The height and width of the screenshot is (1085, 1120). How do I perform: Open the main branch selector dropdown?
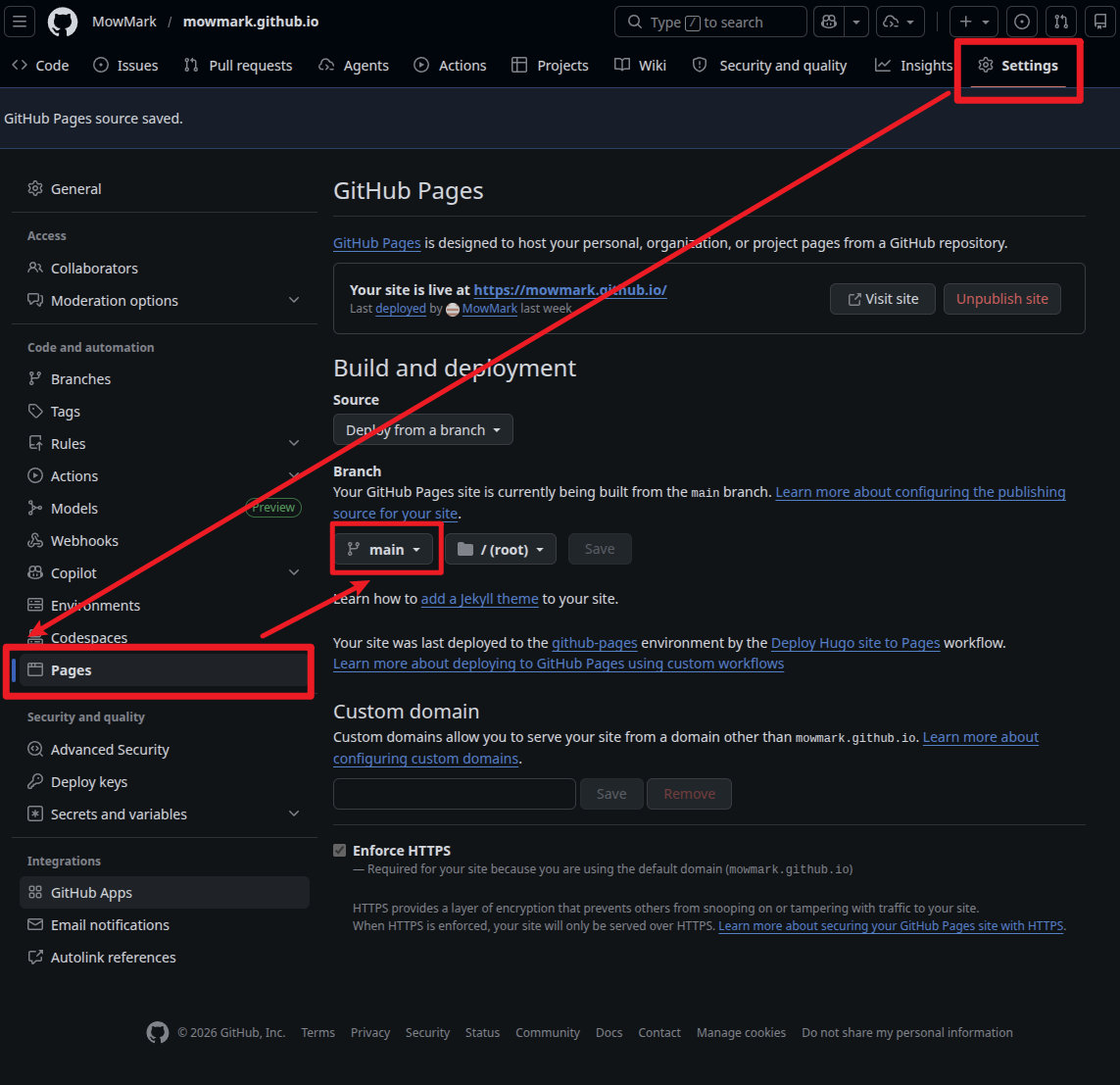383,549
